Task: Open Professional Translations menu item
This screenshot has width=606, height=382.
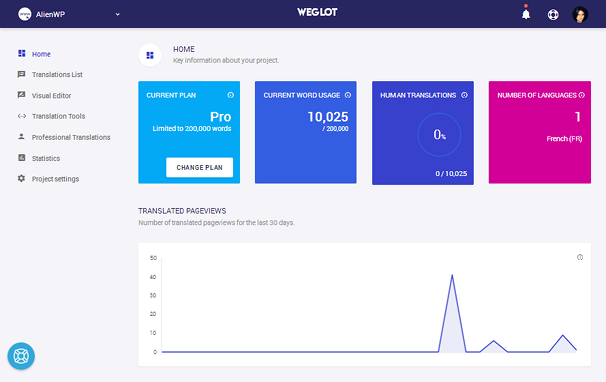Action: coord(71,137)
